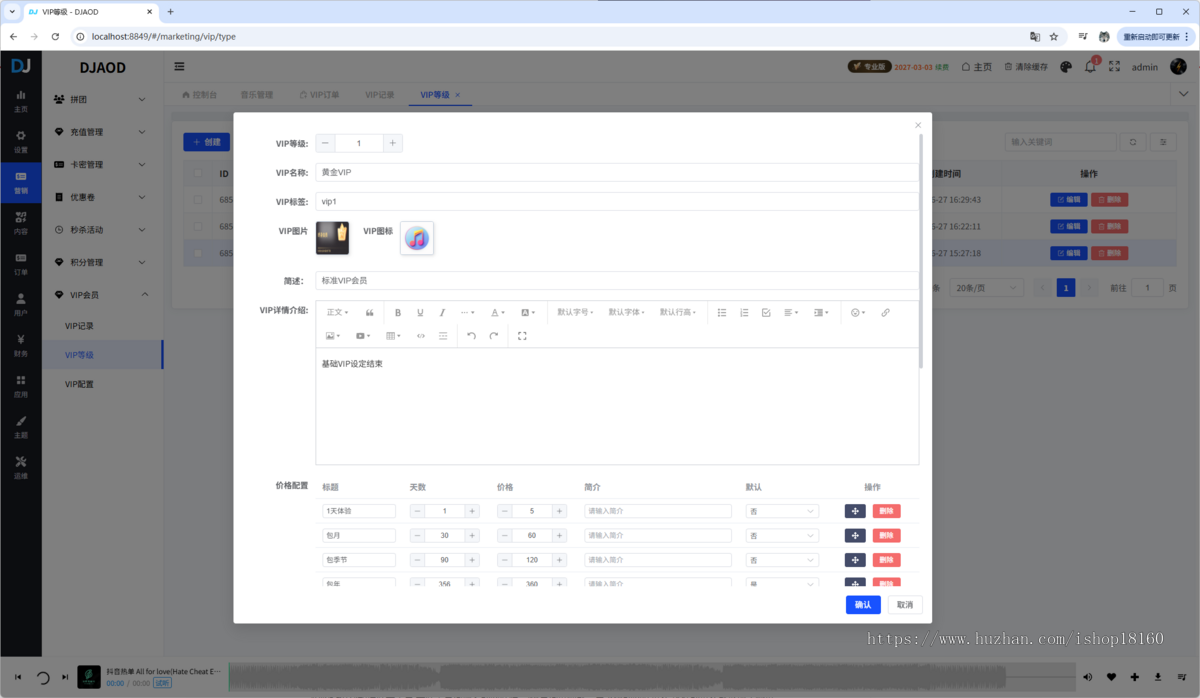The width and height of the screenshot is (1200, 698).
Task: Click the VIP图片 thumbnail
Action: [x=332, y=238]
